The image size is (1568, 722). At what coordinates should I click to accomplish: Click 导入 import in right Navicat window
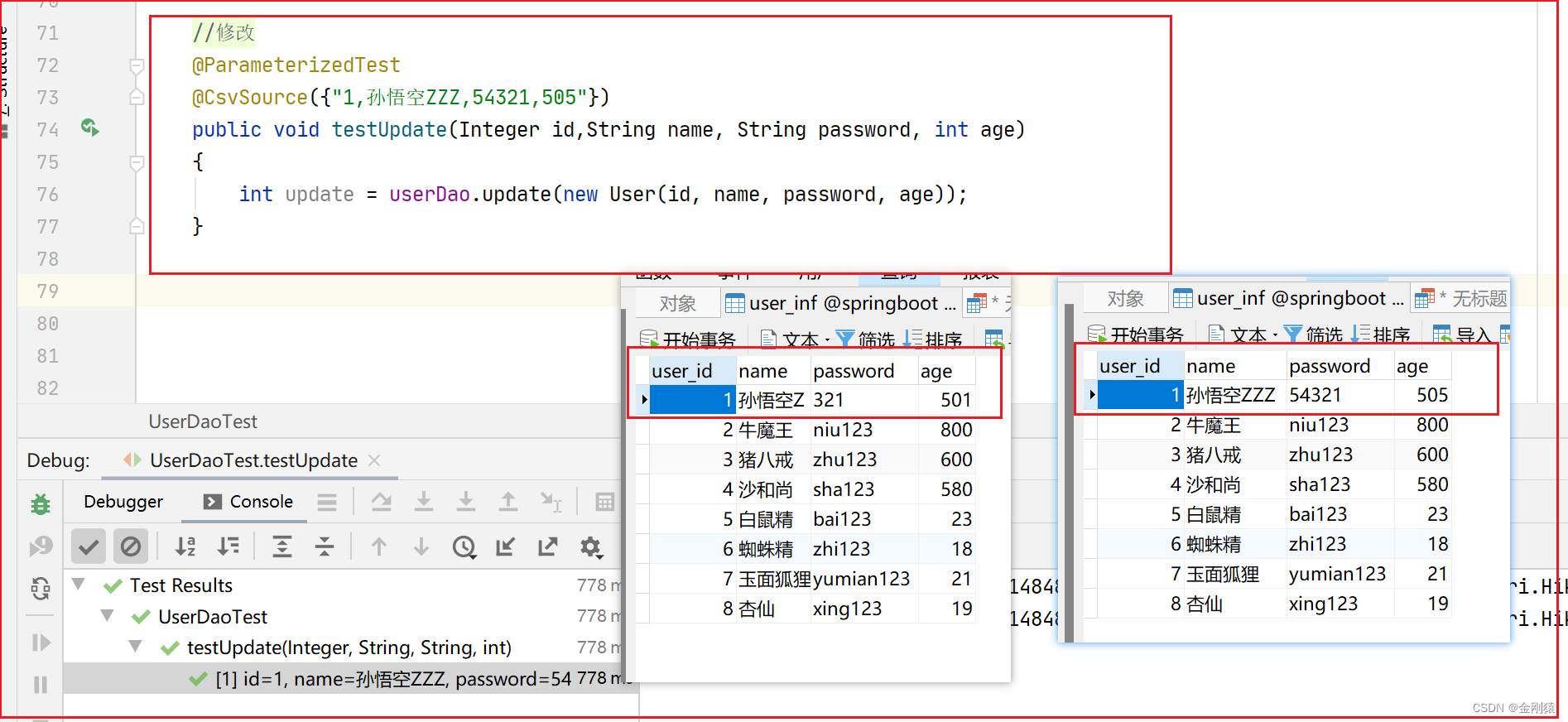(x=1464, y=335)
